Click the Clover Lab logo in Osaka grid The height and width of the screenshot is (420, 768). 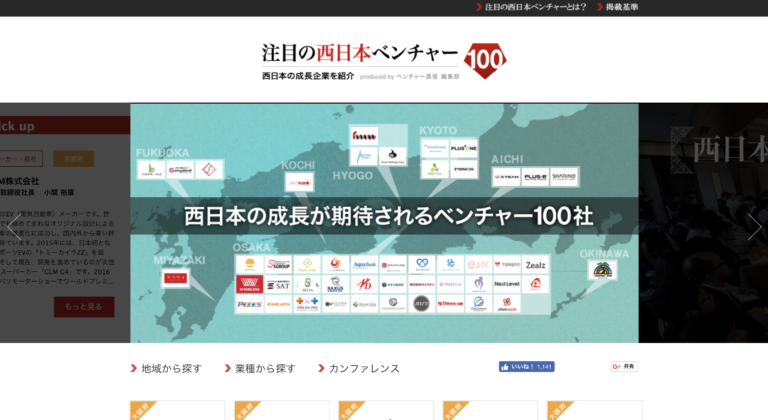(x=307, y=265)
